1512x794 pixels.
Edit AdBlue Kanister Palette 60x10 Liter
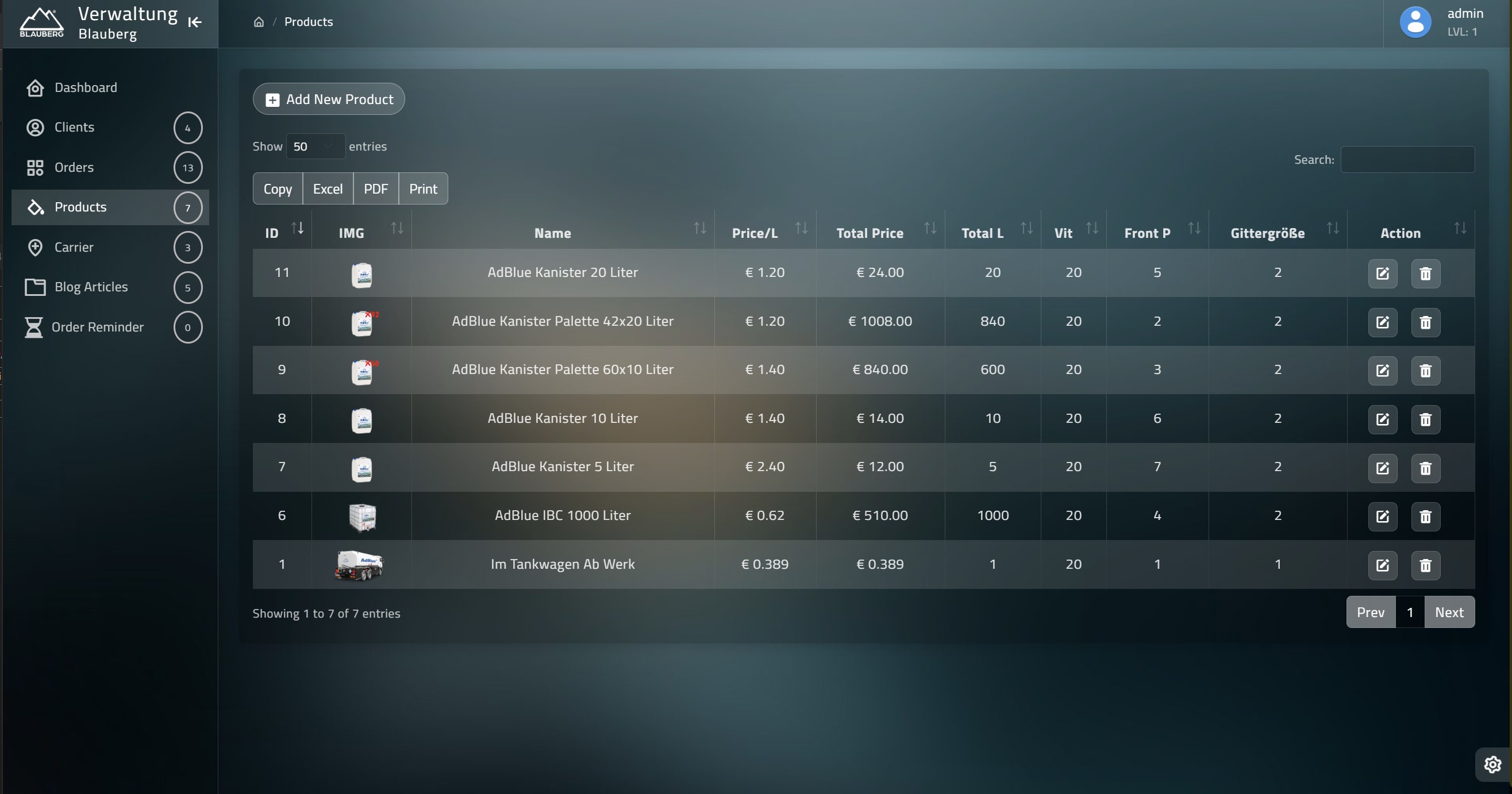click(1382, 371)
